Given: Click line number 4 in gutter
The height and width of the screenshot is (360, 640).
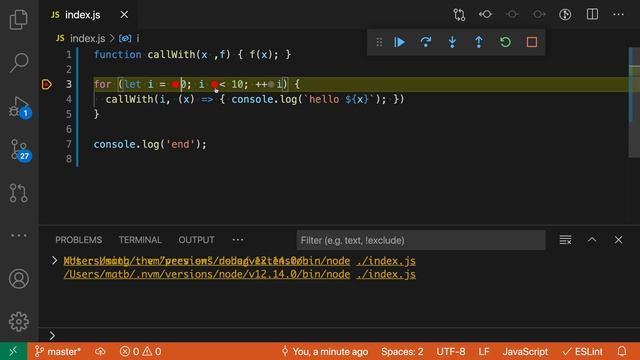Looking at the screenshot, I should click(69, 99).
